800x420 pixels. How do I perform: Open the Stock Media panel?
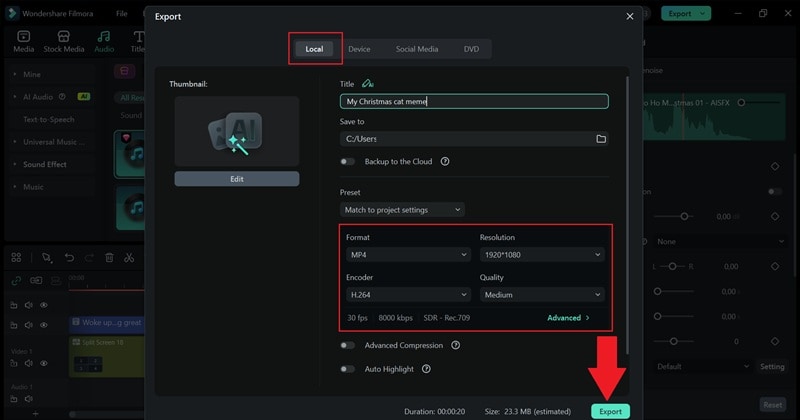[64, 41]
